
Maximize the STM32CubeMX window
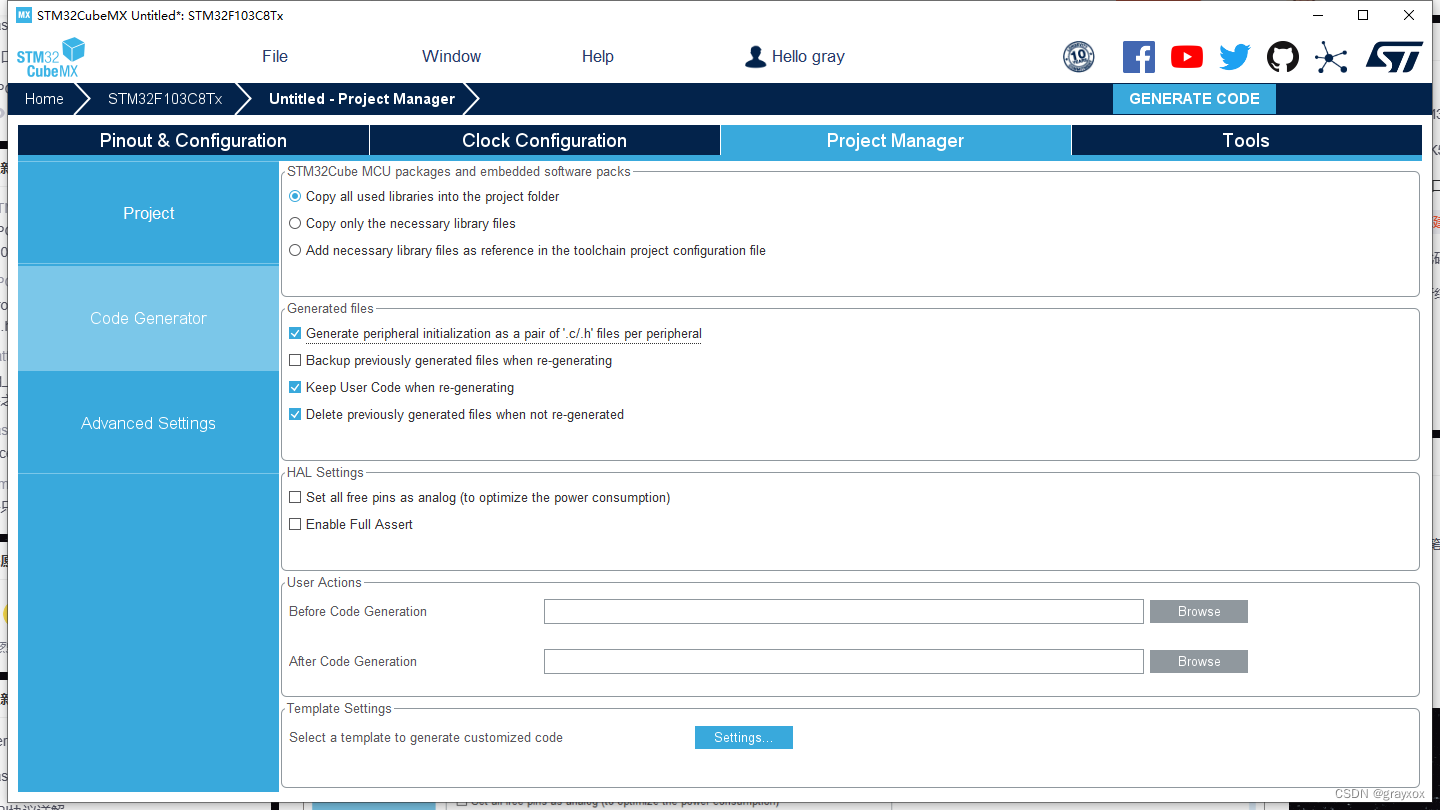coord(1363,15)
